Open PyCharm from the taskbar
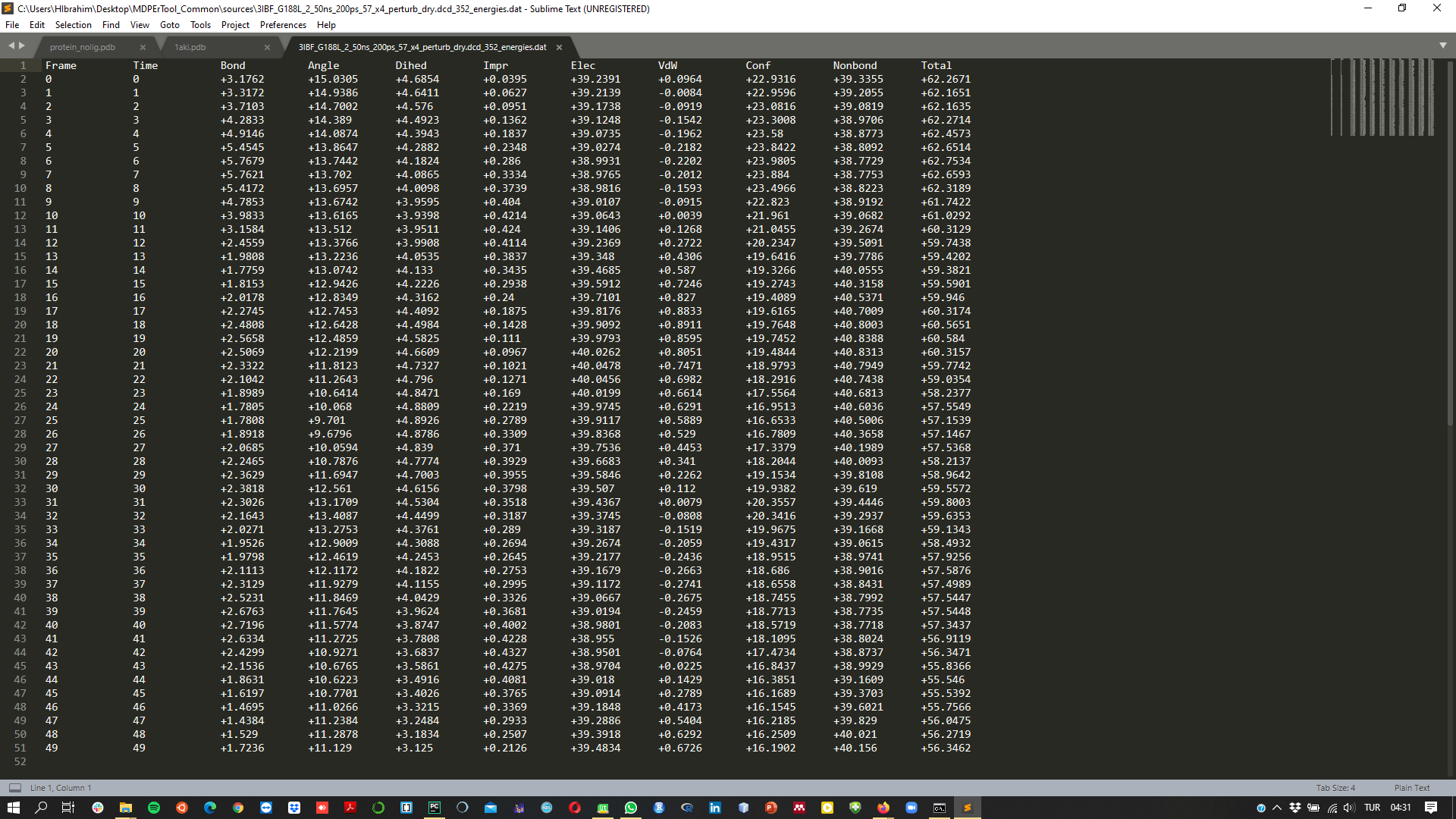 click(435, 808)
